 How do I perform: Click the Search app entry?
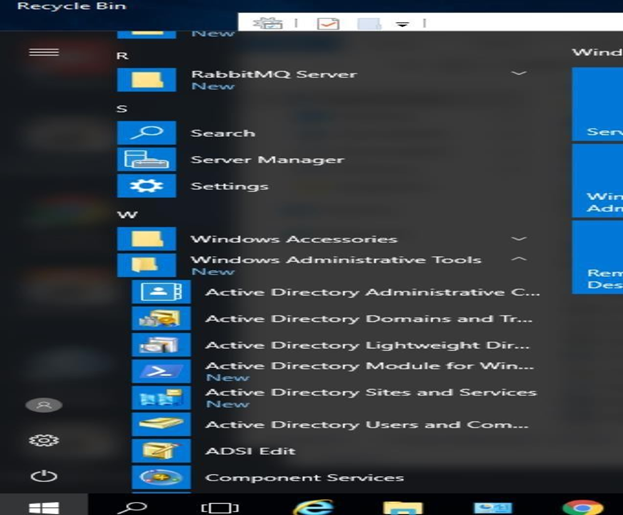222,133
